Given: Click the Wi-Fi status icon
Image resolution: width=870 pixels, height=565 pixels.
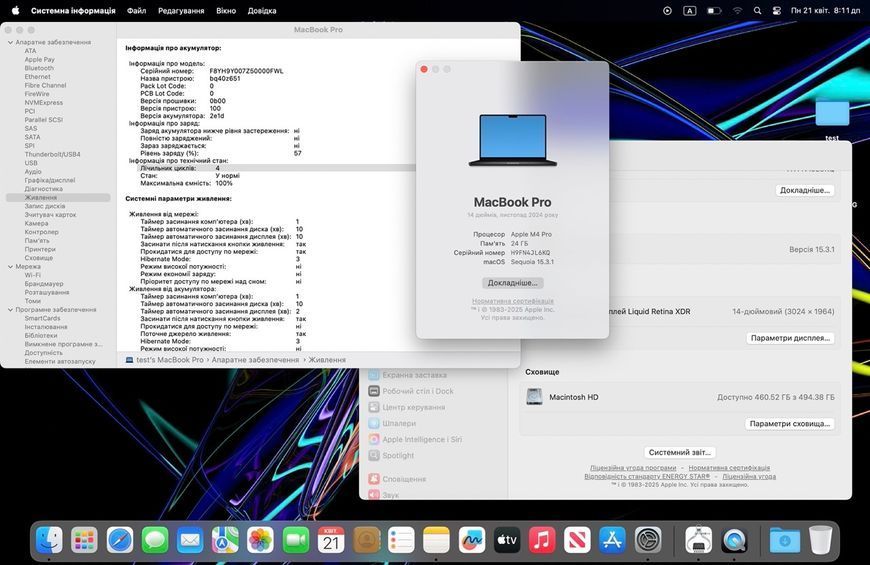Looking at the screenshot, I should point(737,11).
